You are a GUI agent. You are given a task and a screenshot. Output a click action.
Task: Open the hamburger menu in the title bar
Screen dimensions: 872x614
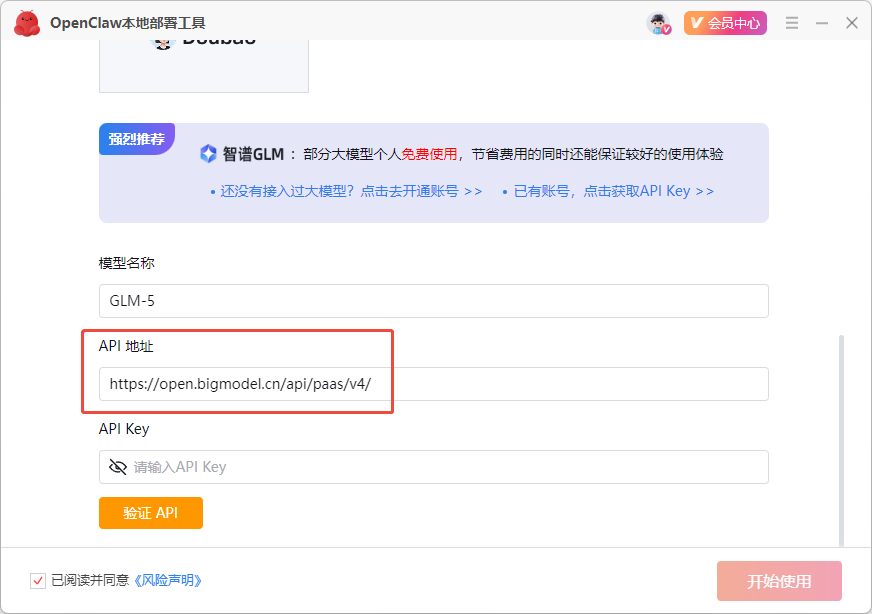tap(792, 22)
